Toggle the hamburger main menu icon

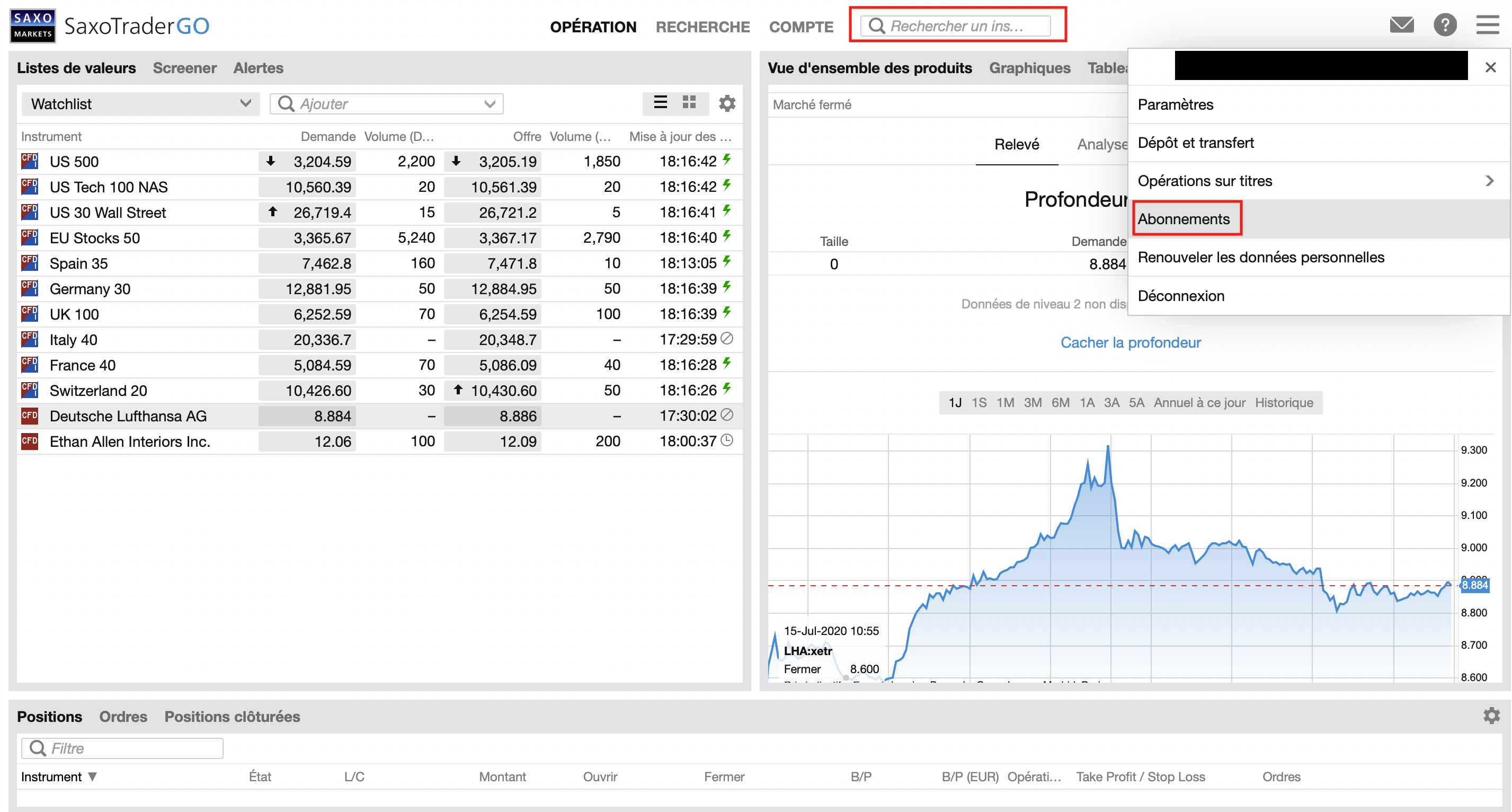1487,25
